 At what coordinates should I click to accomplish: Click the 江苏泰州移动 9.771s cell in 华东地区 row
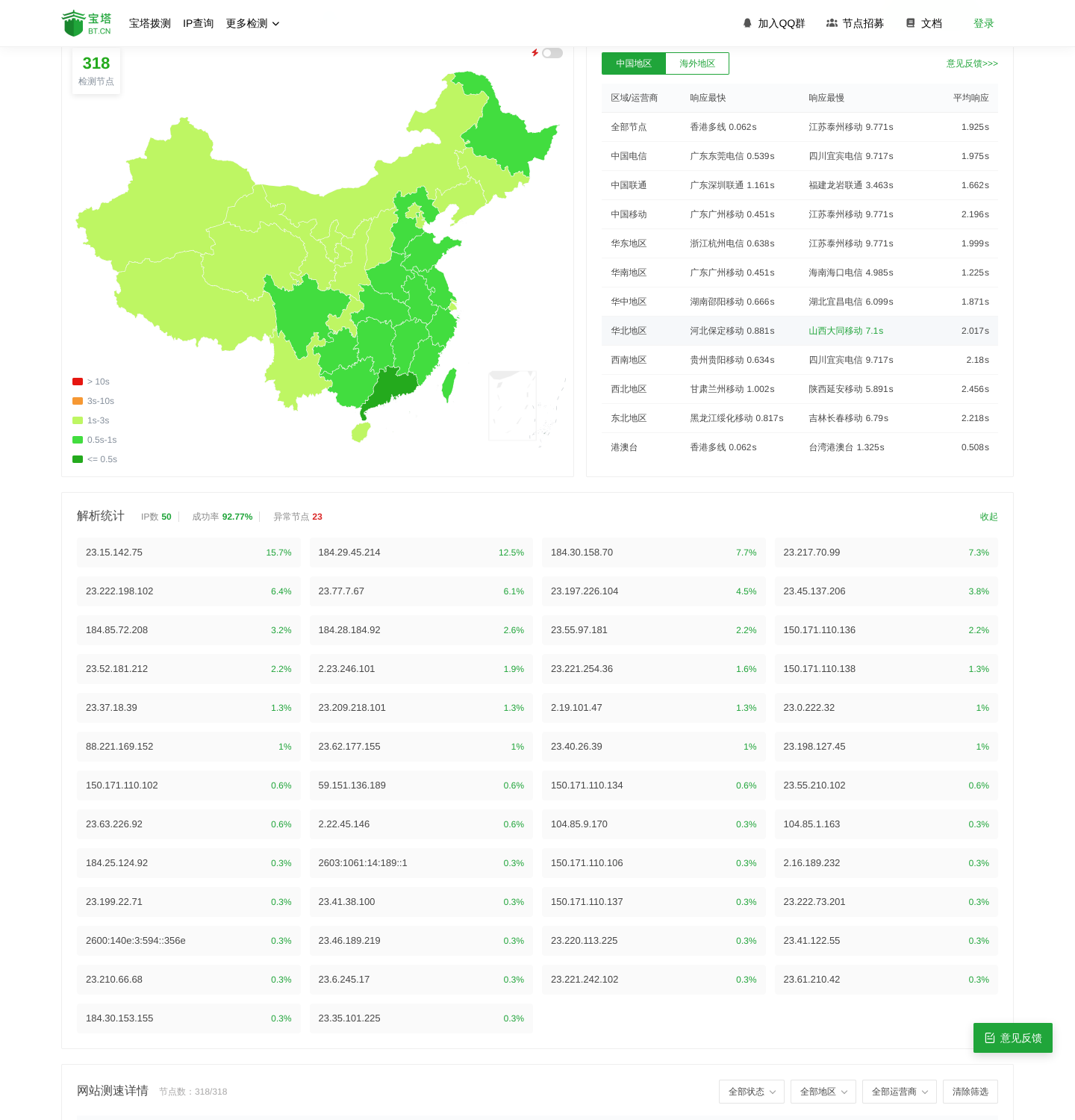tap(851, 243)
